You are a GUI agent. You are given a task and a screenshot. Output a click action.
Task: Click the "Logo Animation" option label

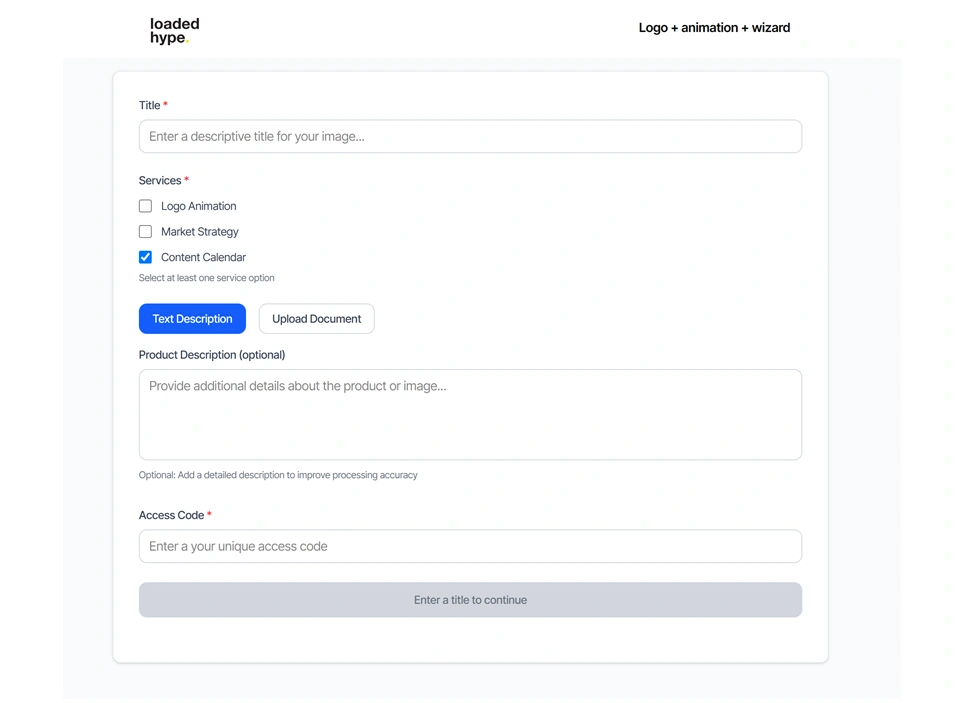[x=198, y=206]
